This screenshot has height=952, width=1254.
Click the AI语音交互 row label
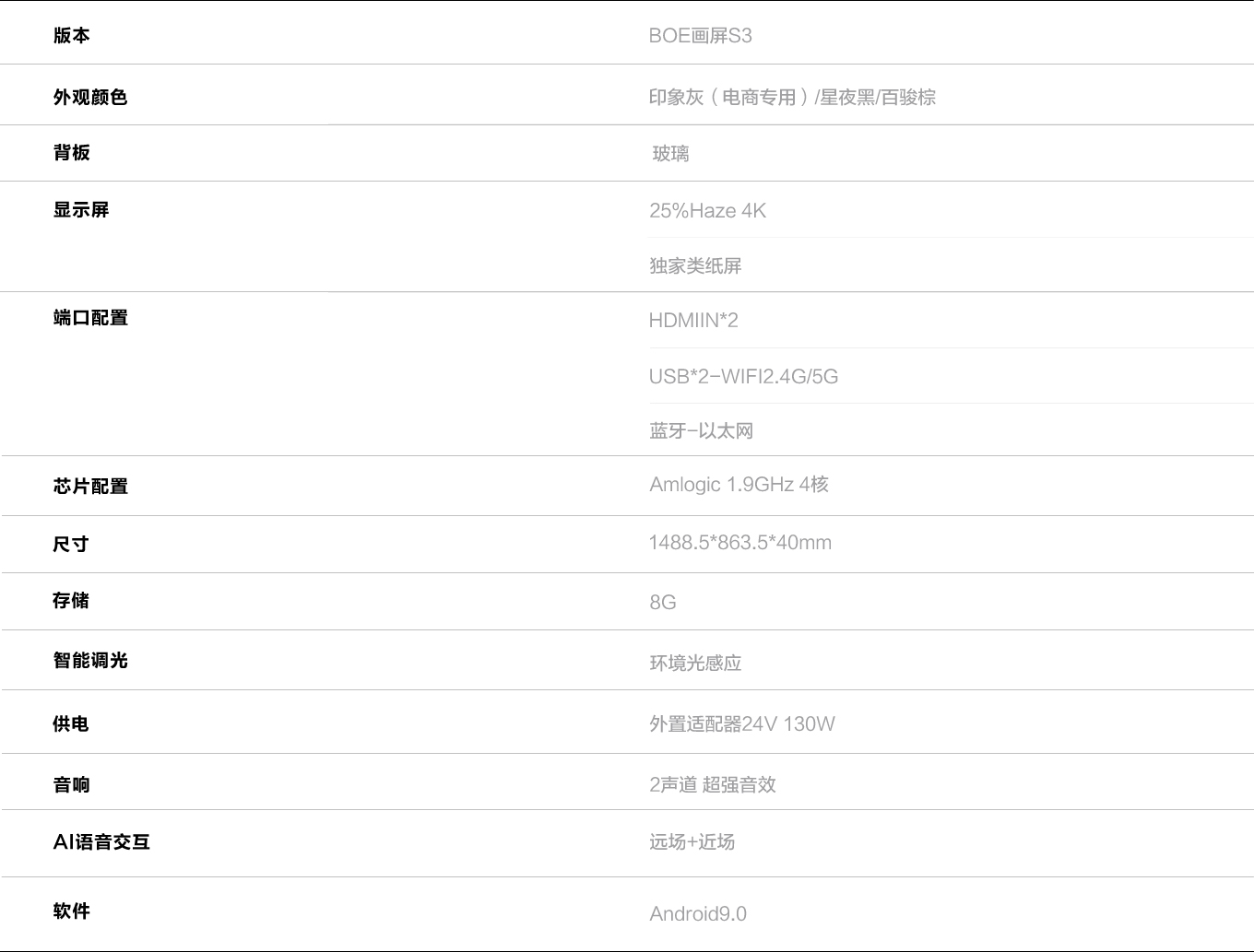pos(101,842)
